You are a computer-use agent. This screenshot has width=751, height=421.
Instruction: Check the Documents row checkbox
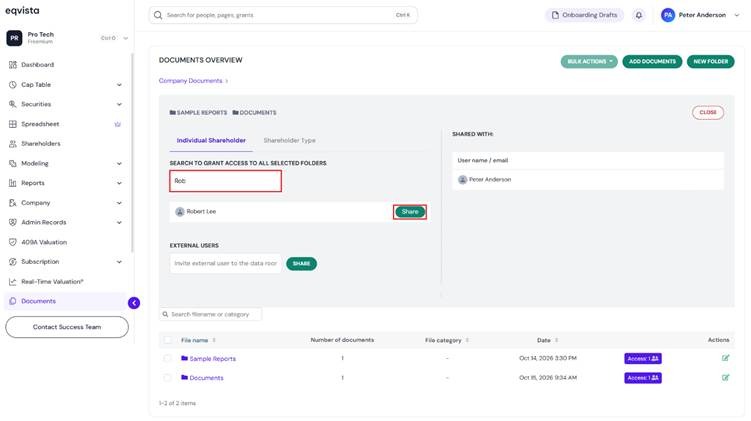pyautogui.click(x=167, y=378)
